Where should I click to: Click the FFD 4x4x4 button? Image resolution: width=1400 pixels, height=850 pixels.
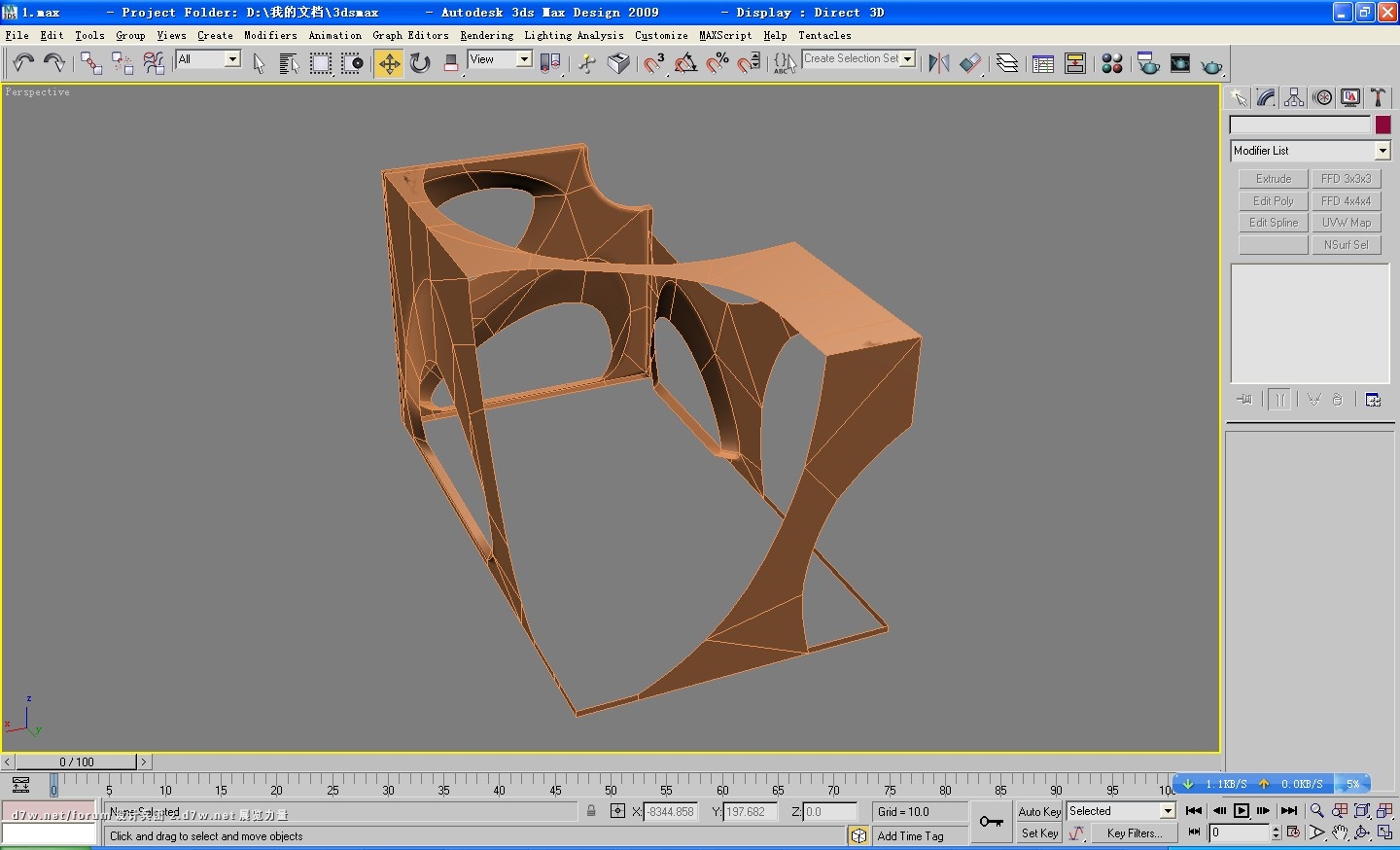[1347, 201]
